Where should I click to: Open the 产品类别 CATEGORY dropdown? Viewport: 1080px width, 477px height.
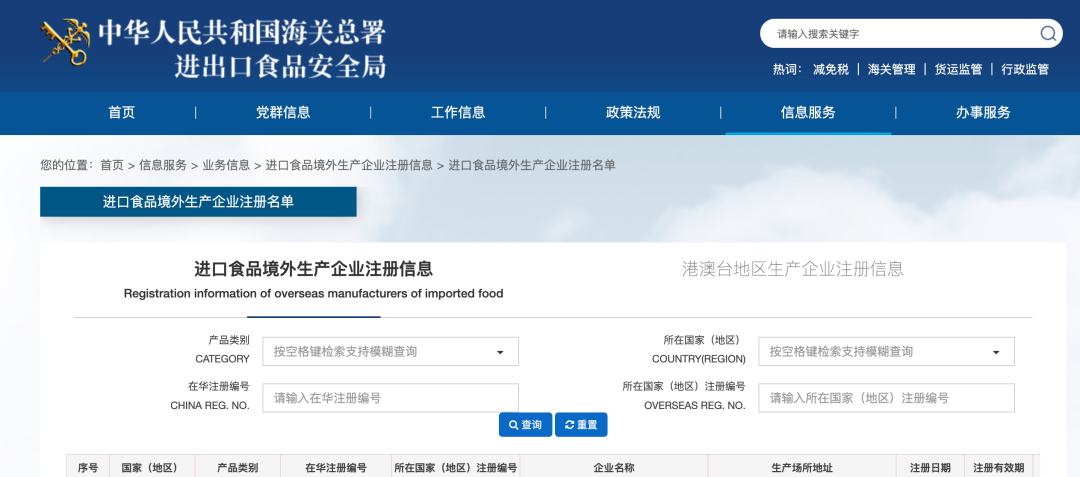pyautogui.click(x=390, y=352)
